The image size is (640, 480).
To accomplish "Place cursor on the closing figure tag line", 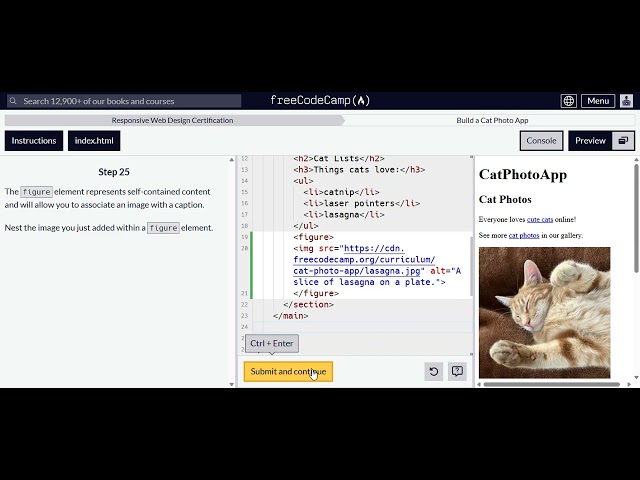I will pos(316,293).
